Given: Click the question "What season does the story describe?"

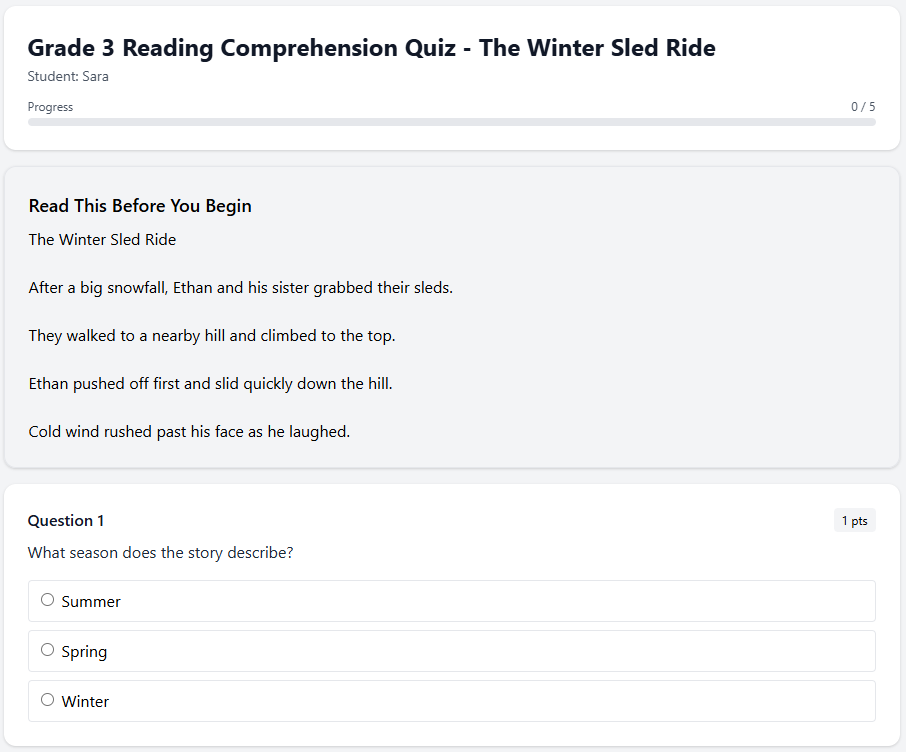Looking at the screenshot, I should point(160,552).
